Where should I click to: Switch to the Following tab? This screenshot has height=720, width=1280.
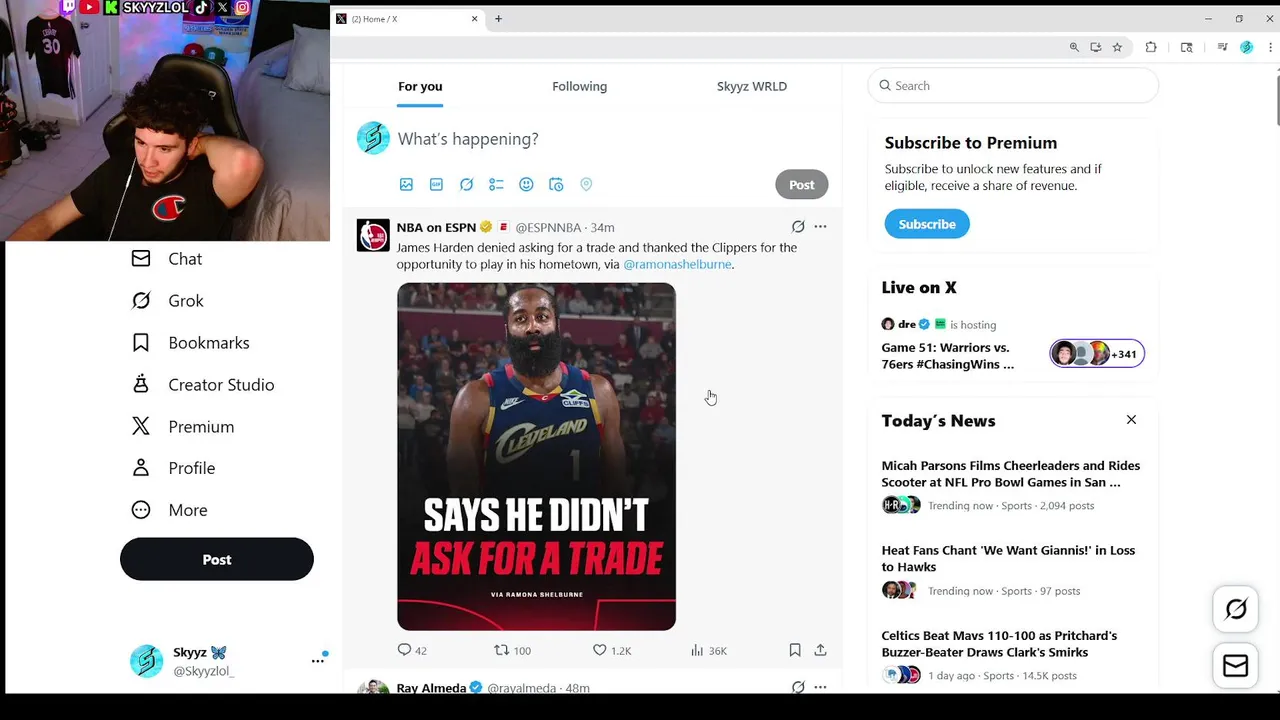(579, 86)
